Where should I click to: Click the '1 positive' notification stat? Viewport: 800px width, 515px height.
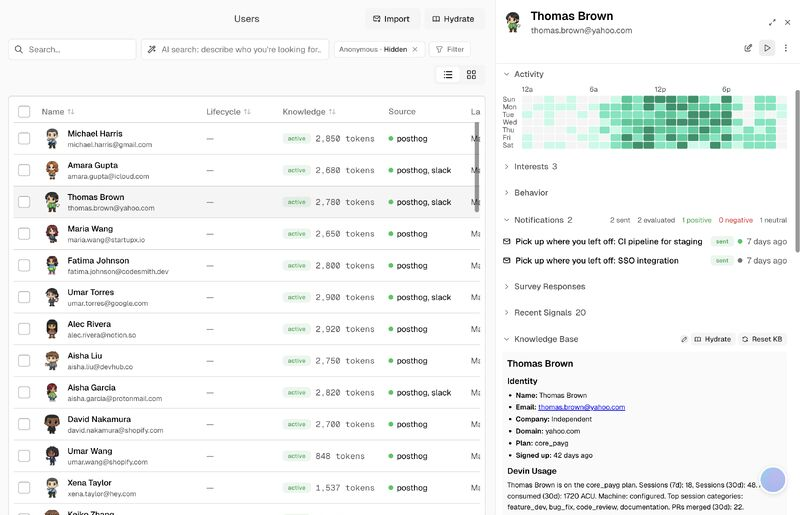pos(696,220)
